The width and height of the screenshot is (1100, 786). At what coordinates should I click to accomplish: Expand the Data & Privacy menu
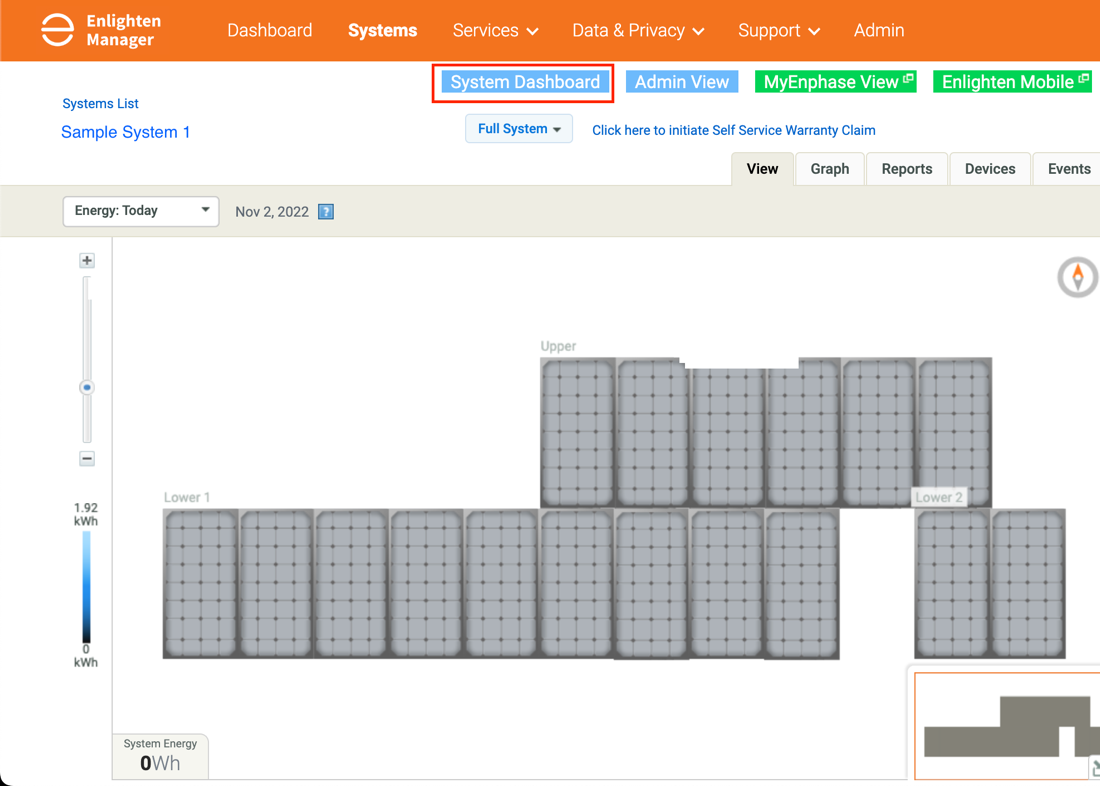tap(637, 30)
